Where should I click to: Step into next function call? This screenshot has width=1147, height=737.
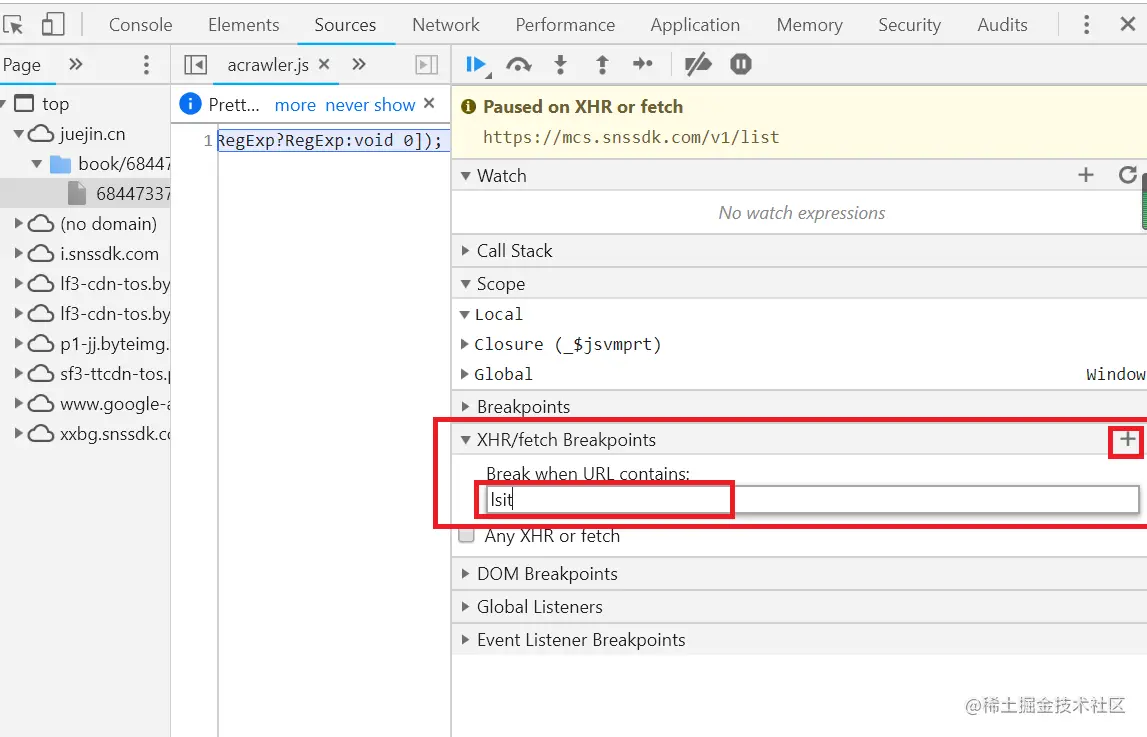click(x=560, y=64)
